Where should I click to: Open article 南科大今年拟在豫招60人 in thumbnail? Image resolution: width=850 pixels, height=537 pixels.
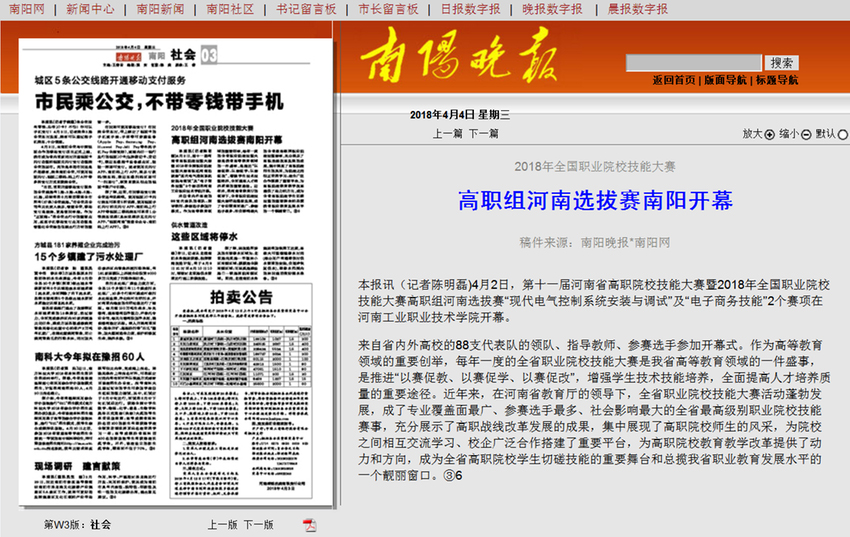[89, 357]
